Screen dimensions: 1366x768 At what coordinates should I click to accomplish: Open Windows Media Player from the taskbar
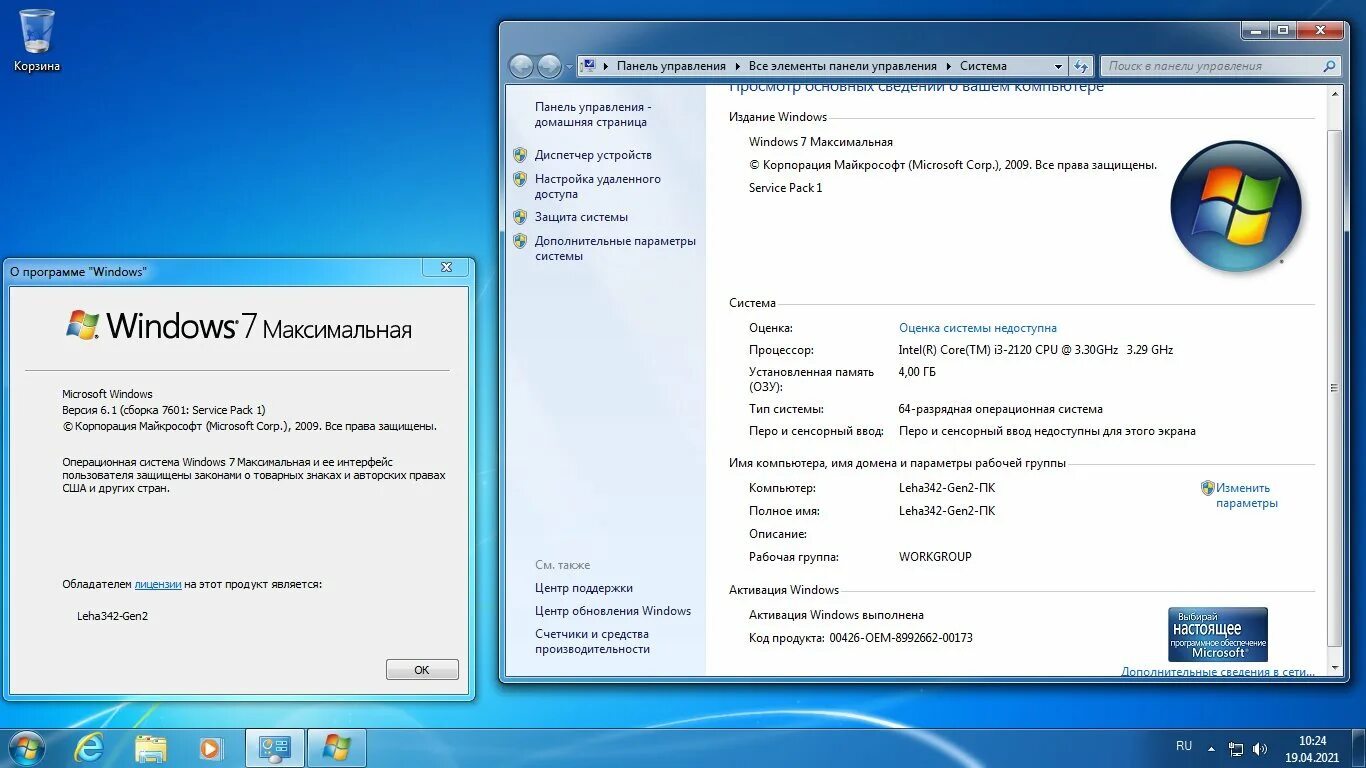click(210, 748)
